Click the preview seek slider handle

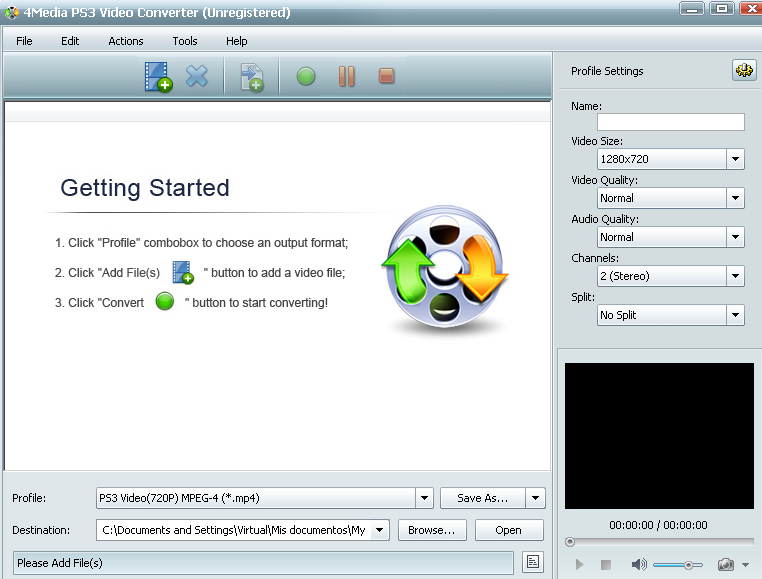pyautogui.click(x=570, y=542)
